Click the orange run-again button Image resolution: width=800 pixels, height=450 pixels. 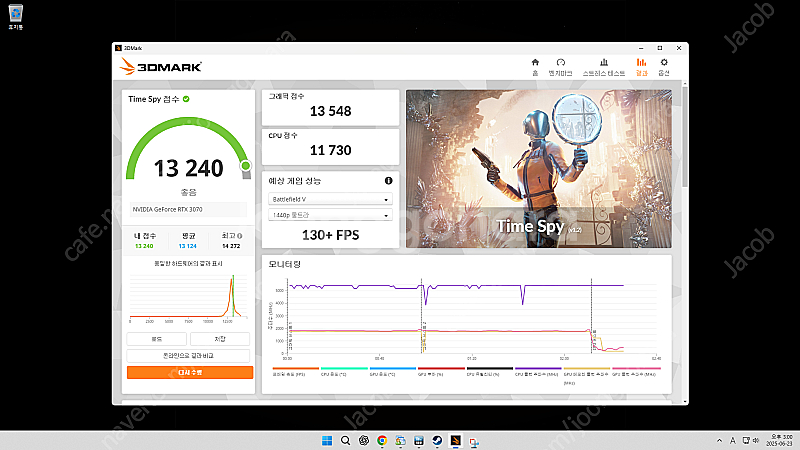[190, 372]
